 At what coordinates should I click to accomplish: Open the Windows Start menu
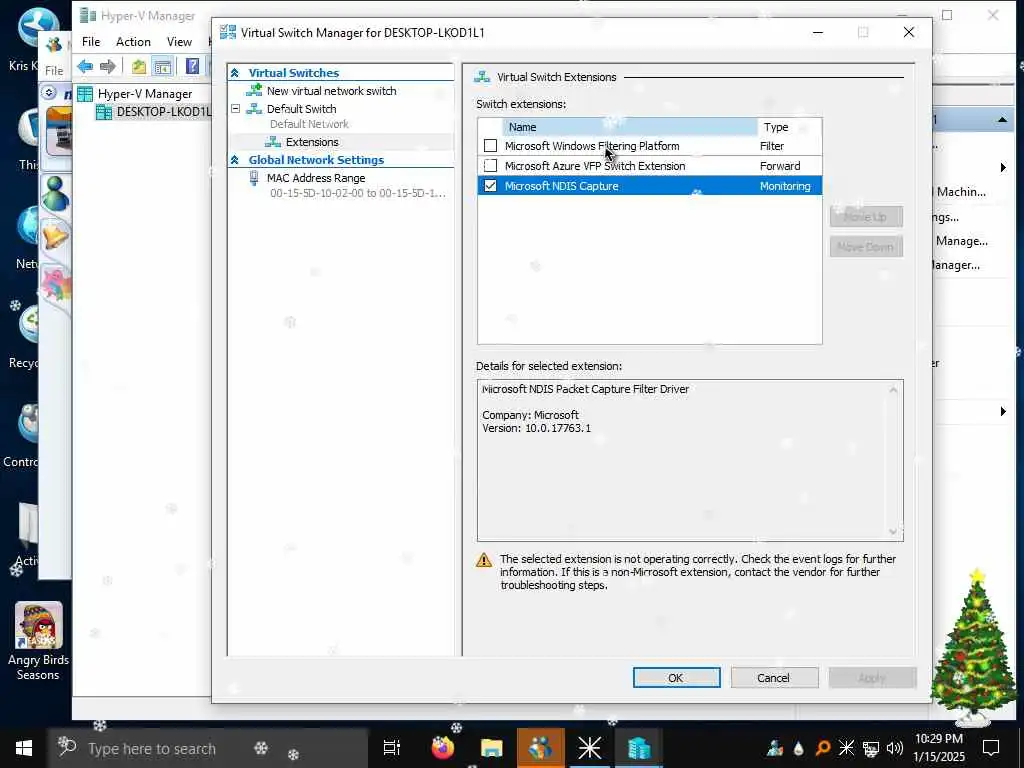(x=24, y=748)
